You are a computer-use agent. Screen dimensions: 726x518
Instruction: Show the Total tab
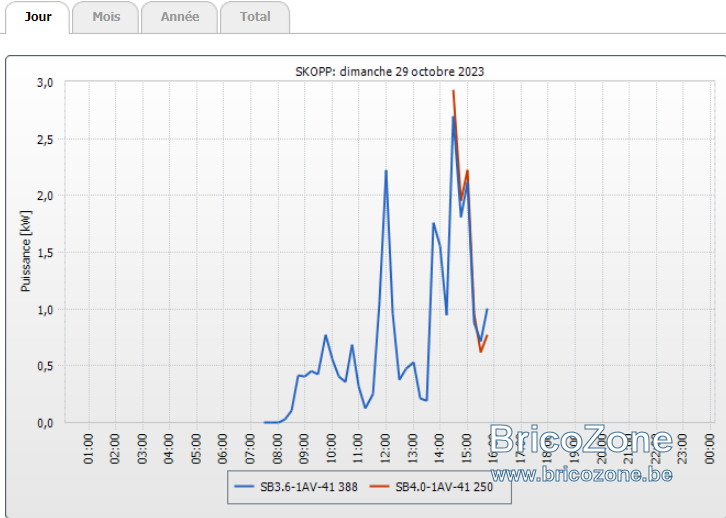pyautogui.click(x=255, y=17)
